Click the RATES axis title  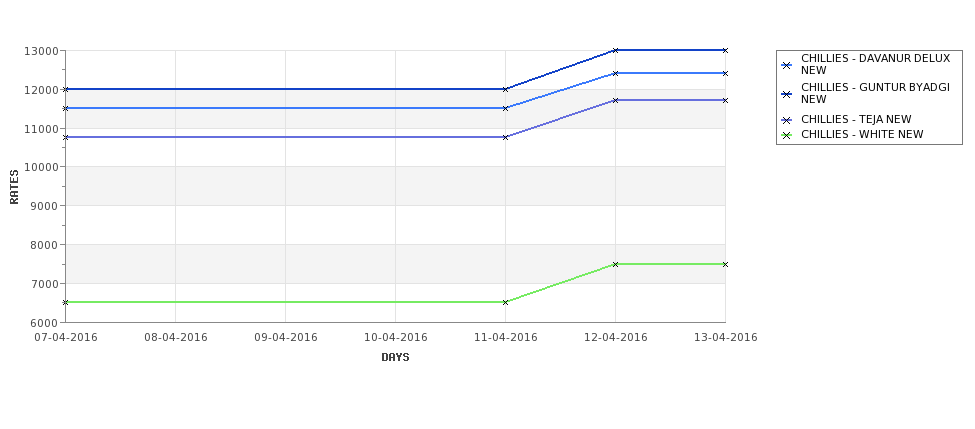click(x=14, y=187)
